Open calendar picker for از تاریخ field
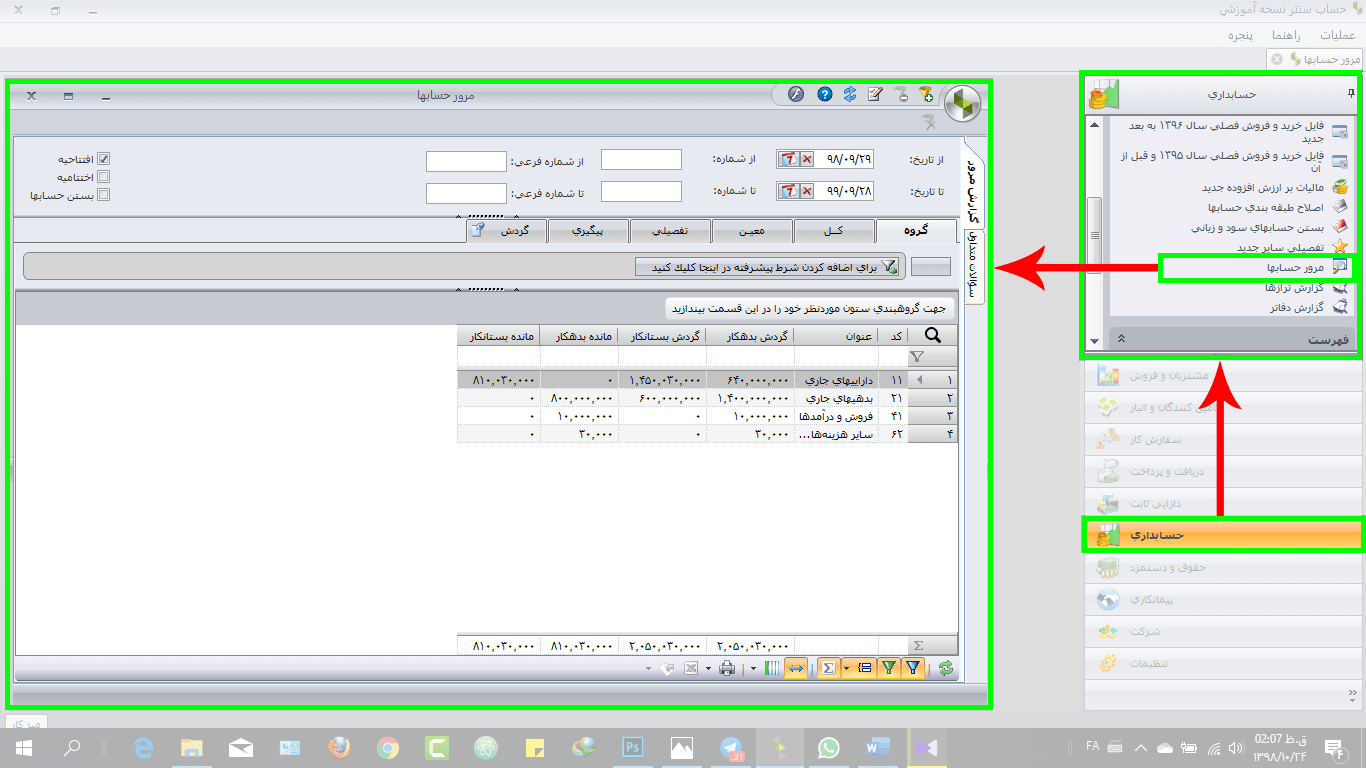This screenshot has height=768, width=1366. click(x=787, y=160)
